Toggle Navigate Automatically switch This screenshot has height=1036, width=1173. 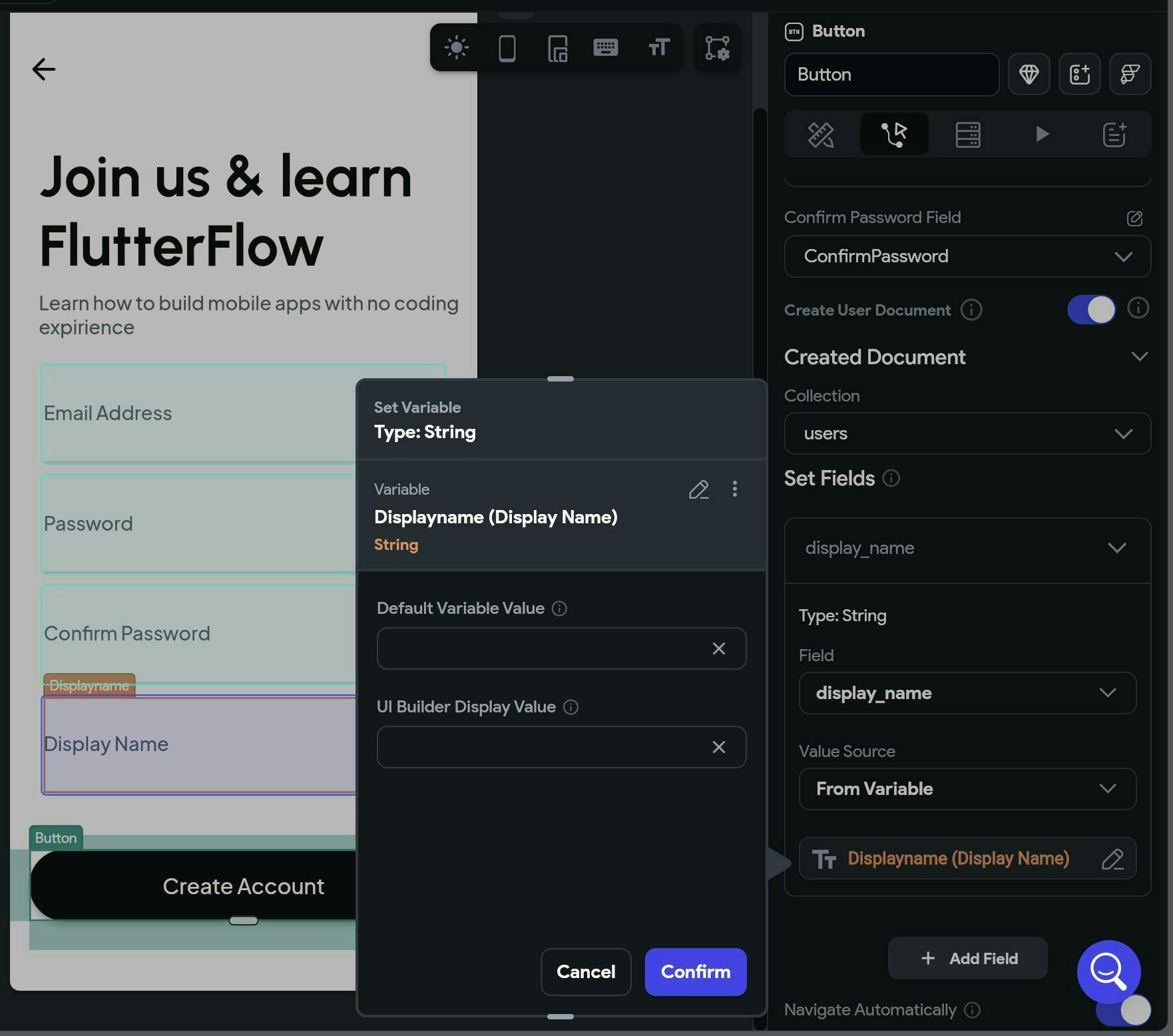[x=1125, y=1010]
